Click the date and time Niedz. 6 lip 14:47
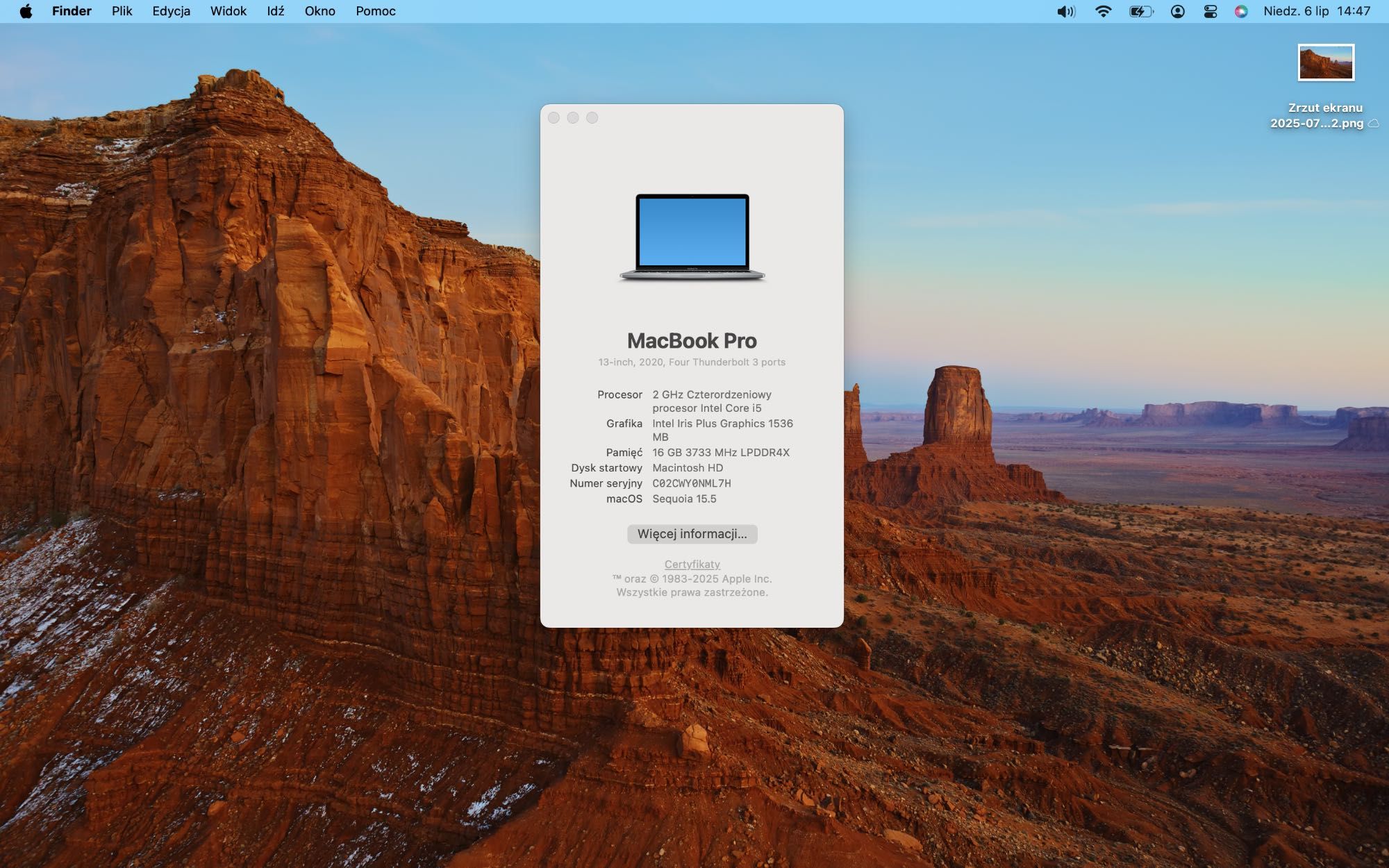Image resolution: width=1389 pixels, height=868 pixels. coord(1317,11)
